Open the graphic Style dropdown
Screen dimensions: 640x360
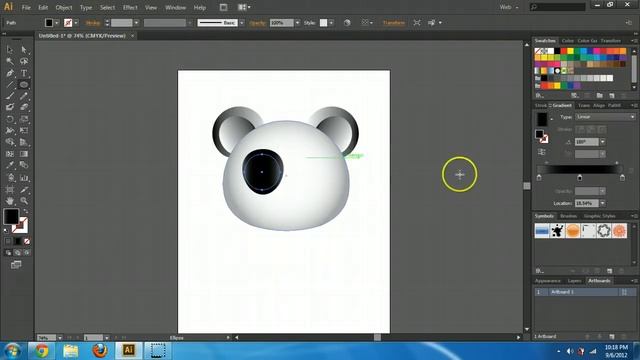coord(331,23)
